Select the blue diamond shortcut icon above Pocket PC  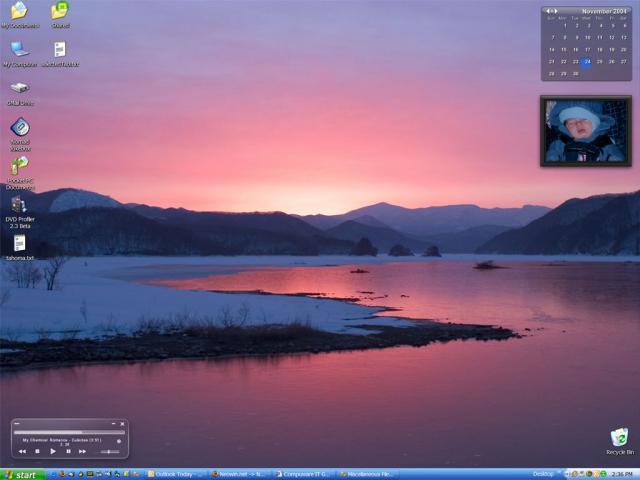coord(20,134)
